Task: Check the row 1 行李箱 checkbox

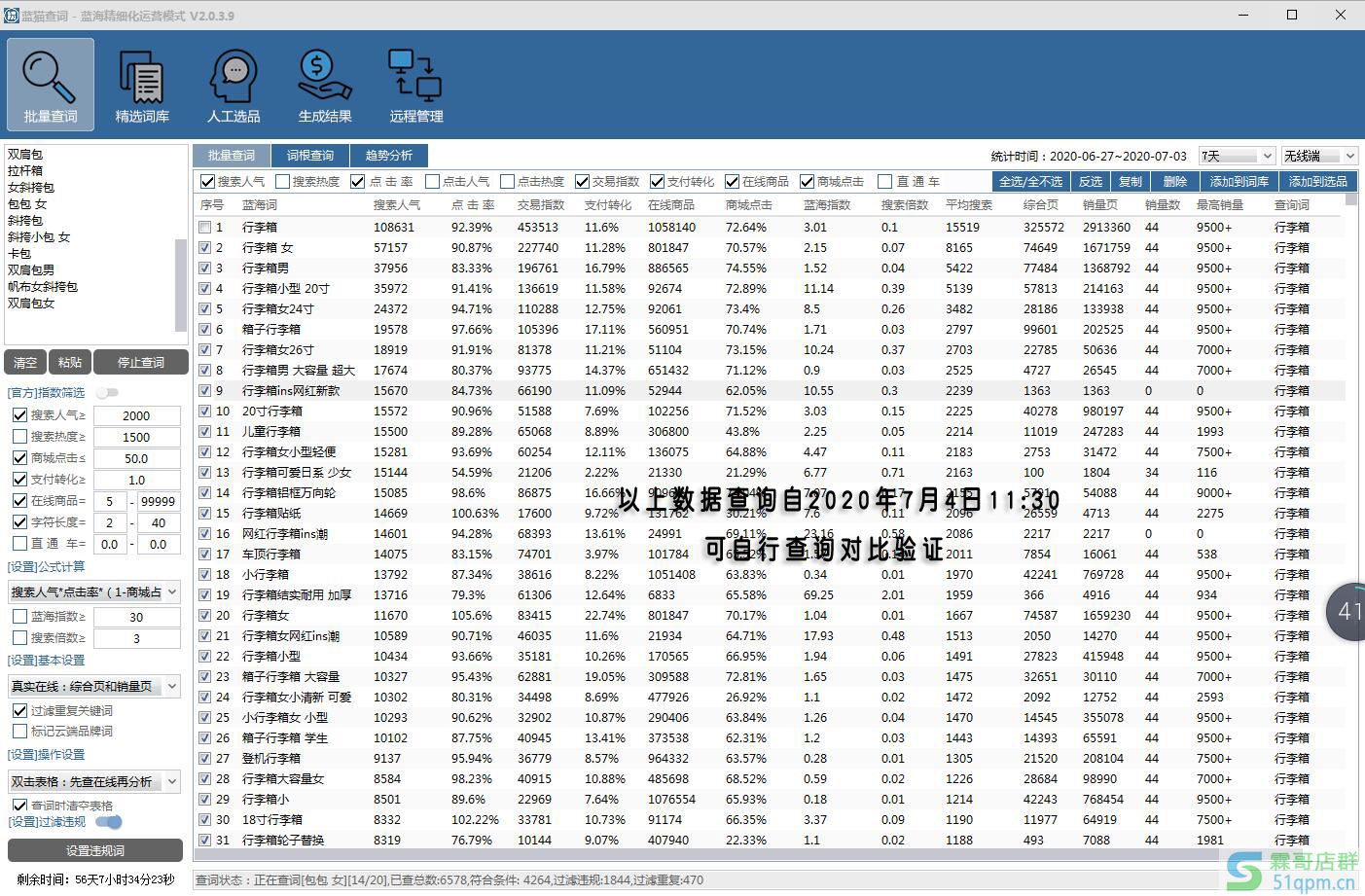Action: pyautogui.click(x=204, y=228)
